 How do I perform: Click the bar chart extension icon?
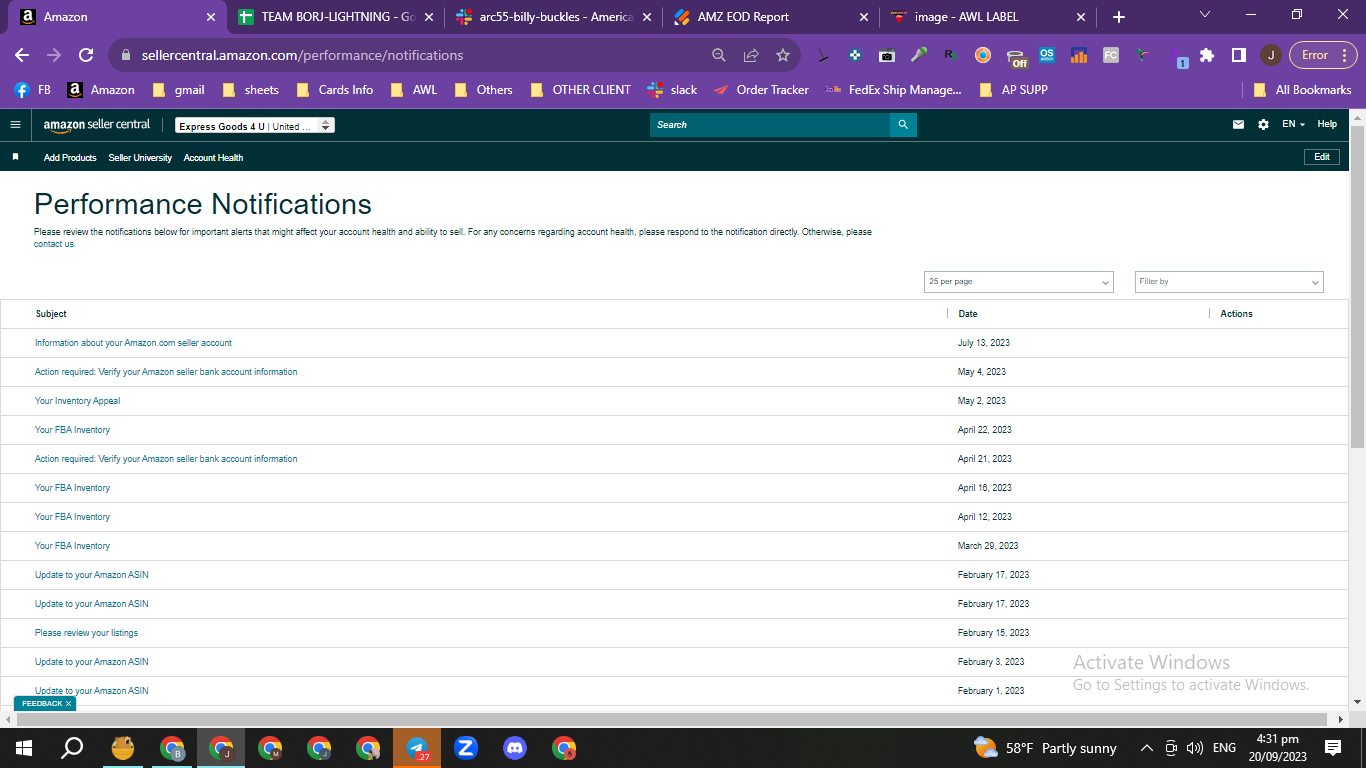click(x=1079, y=55)
